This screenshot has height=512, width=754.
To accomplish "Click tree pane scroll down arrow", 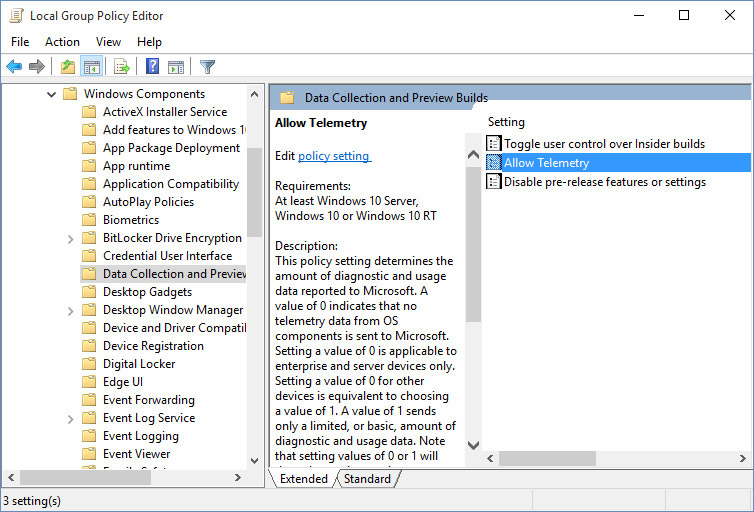I will click(x=254, y=461).
